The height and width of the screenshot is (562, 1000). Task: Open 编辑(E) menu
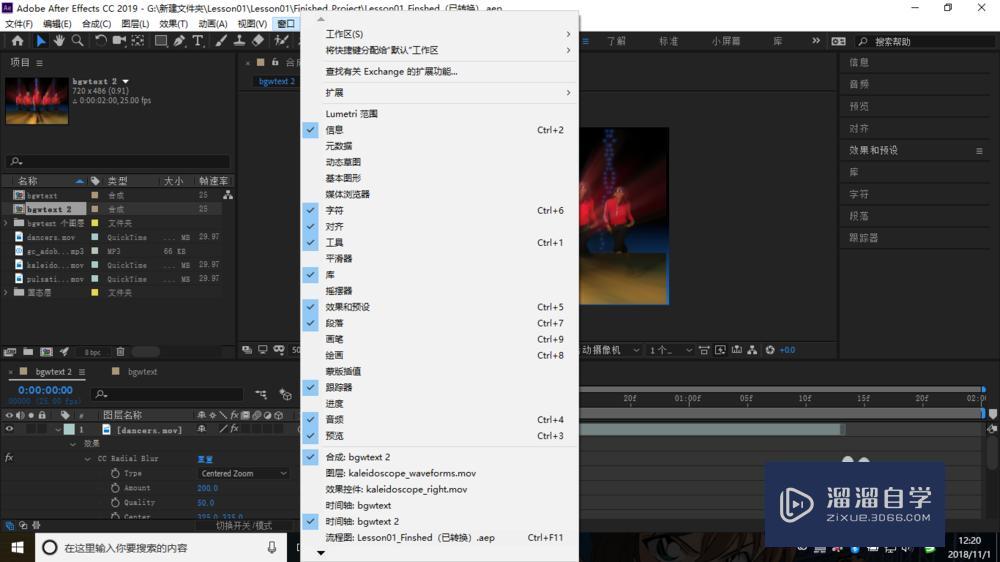click(57, 24)
